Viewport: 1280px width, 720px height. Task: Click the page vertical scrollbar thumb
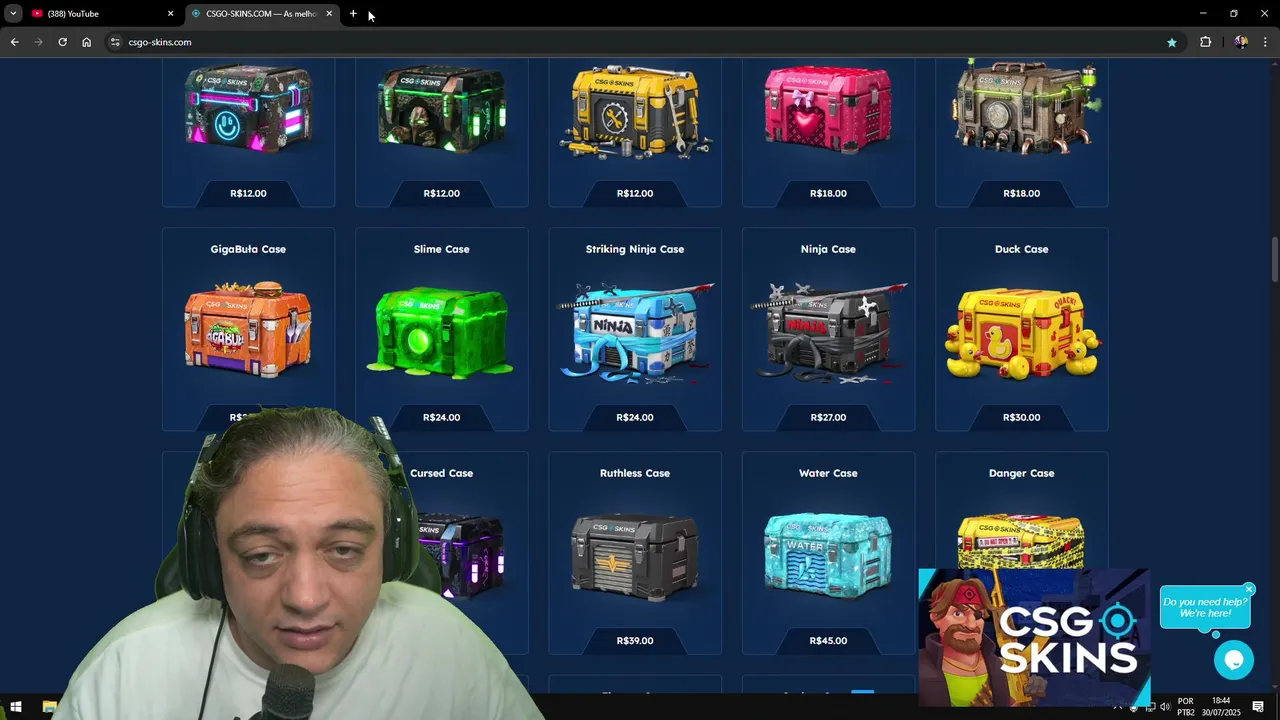tap(1275, 259)
